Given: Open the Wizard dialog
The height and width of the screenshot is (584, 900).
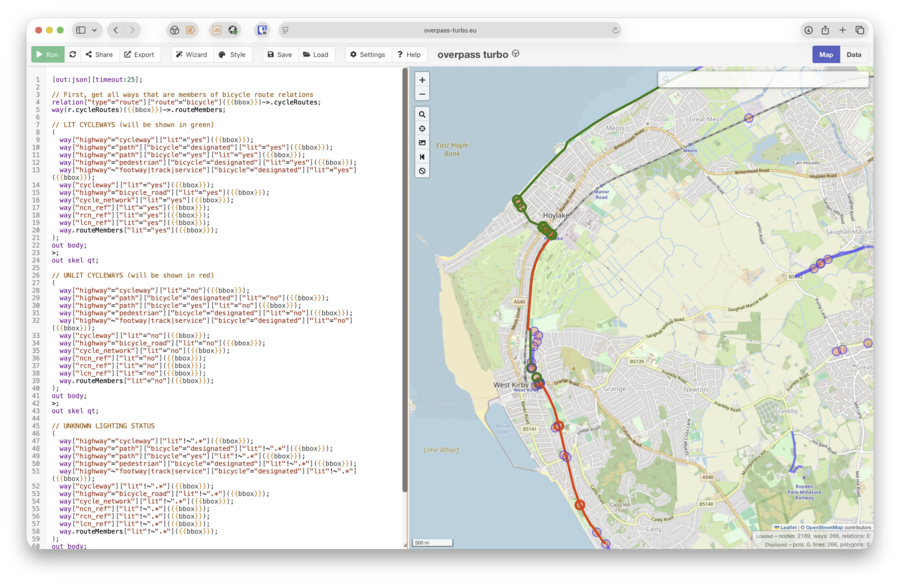Looking at the screenshot, I should point(190,55).
